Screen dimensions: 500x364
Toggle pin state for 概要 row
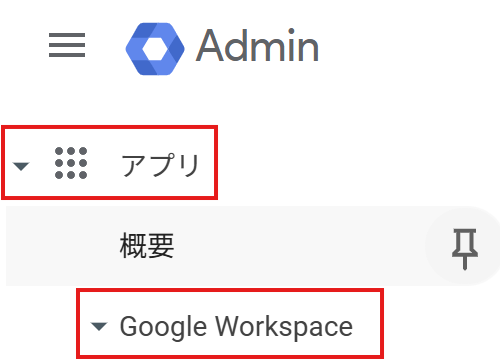tap(465, 247)
